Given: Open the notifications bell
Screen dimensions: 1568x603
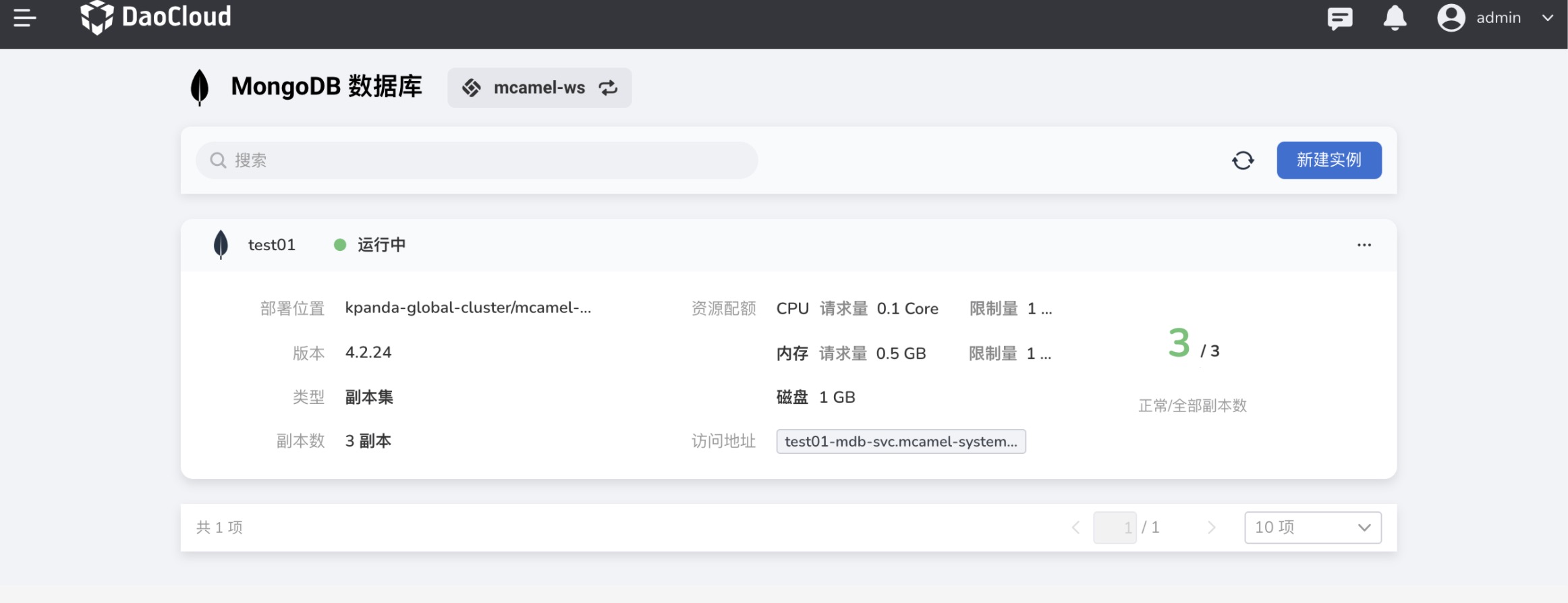Looking at the screenshot, I should coord(1395,18).
